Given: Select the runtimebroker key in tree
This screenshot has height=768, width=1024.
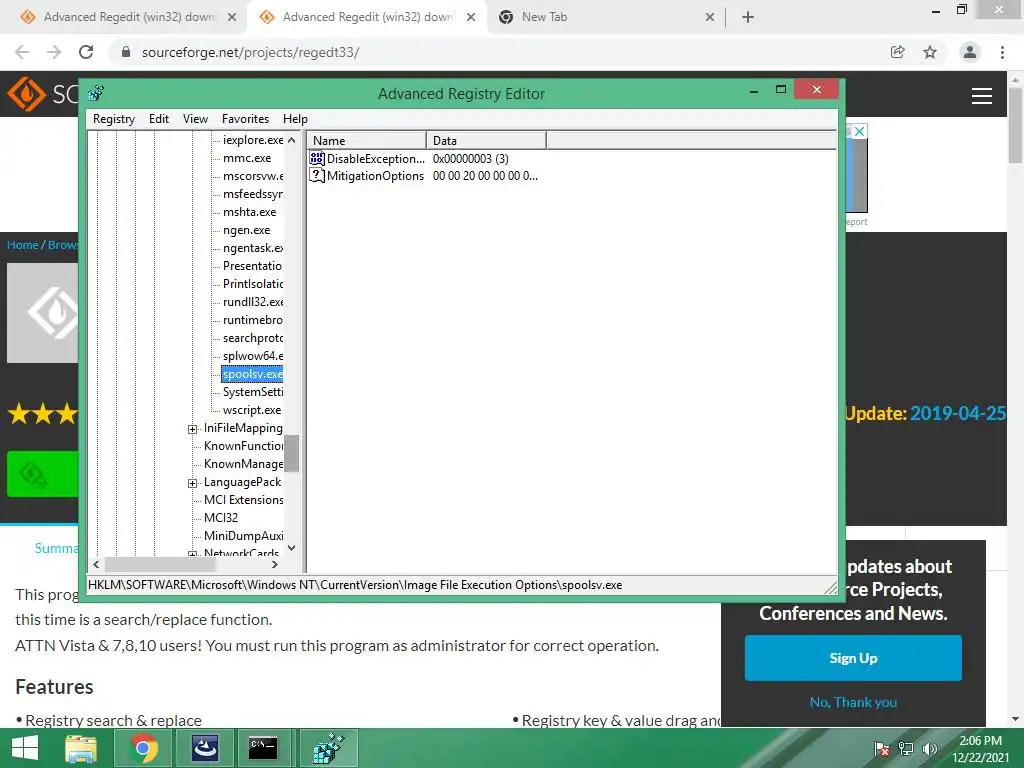Looking at the screenshot, I should [253, 320].
